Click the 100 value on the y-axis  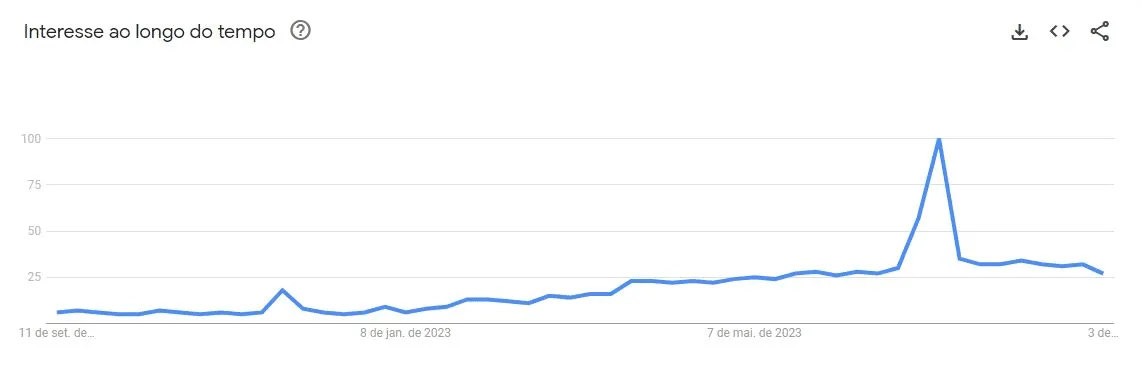pyautogui.click(x=32, y=138)
